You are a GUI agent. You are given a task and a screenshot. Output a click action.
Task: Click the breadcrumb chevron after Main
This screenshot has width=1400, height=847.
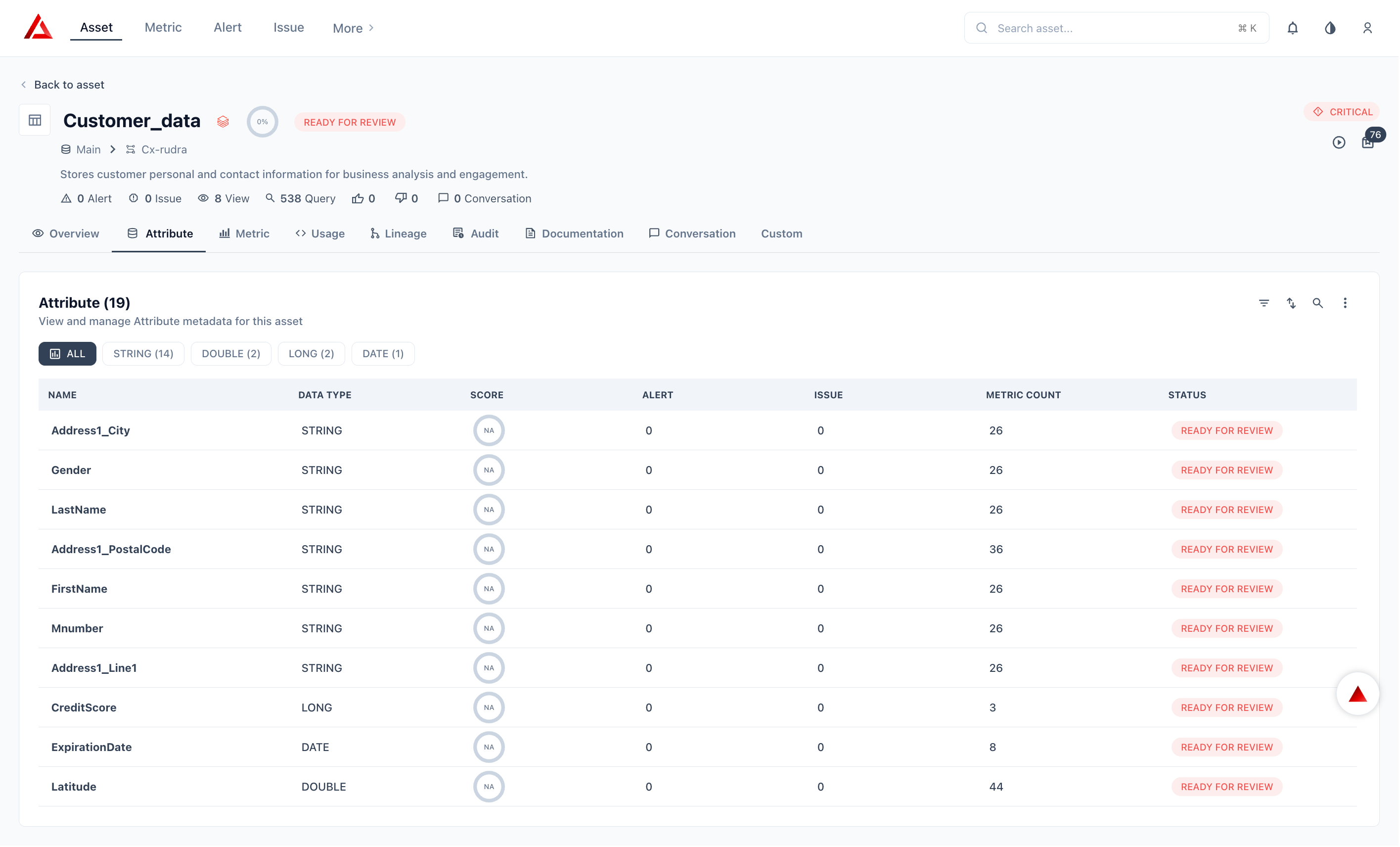113,149
